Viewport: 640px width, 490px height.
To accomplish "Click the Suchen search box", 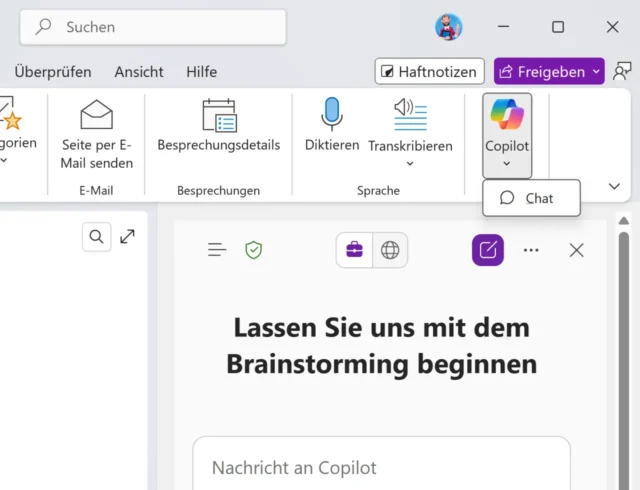I will 153,27.
